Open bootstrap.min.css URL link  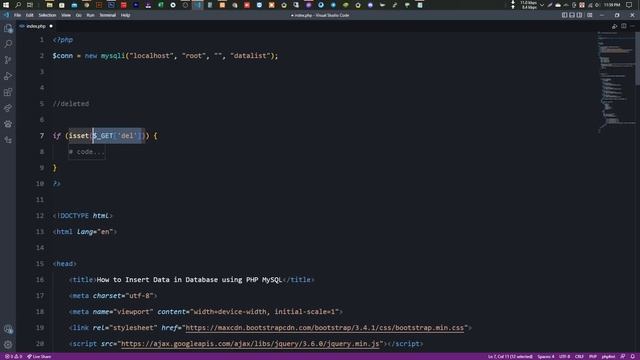[x=325, y=328]
